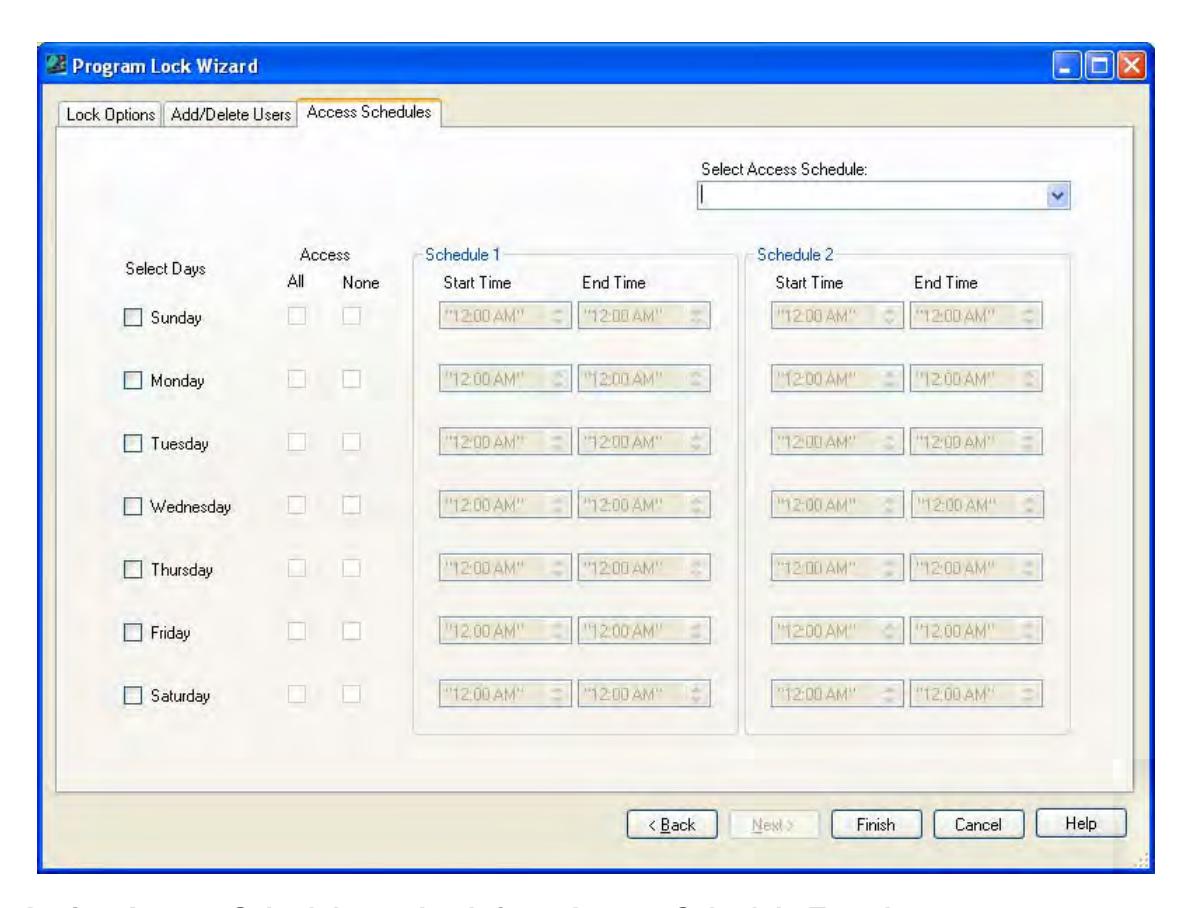Go to previous step with Back button
The image size is (1188, 908).
[x=671, y=824]
